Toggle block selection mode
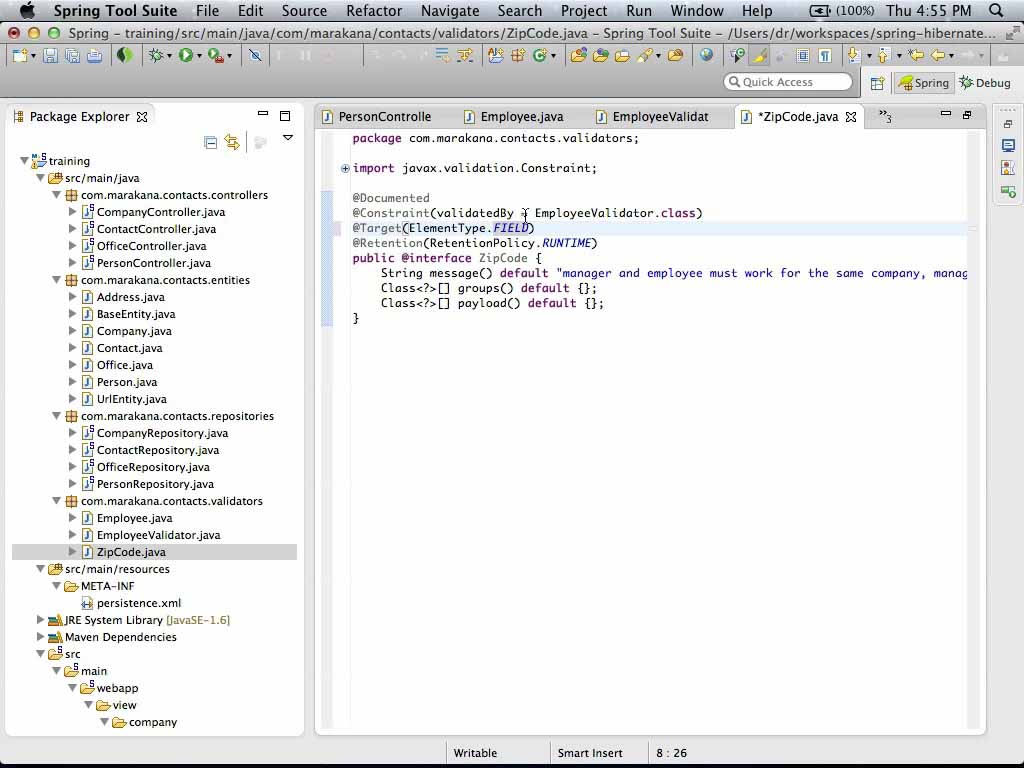Viewport: 1024px width, 768px height. (x=803, y=56)
